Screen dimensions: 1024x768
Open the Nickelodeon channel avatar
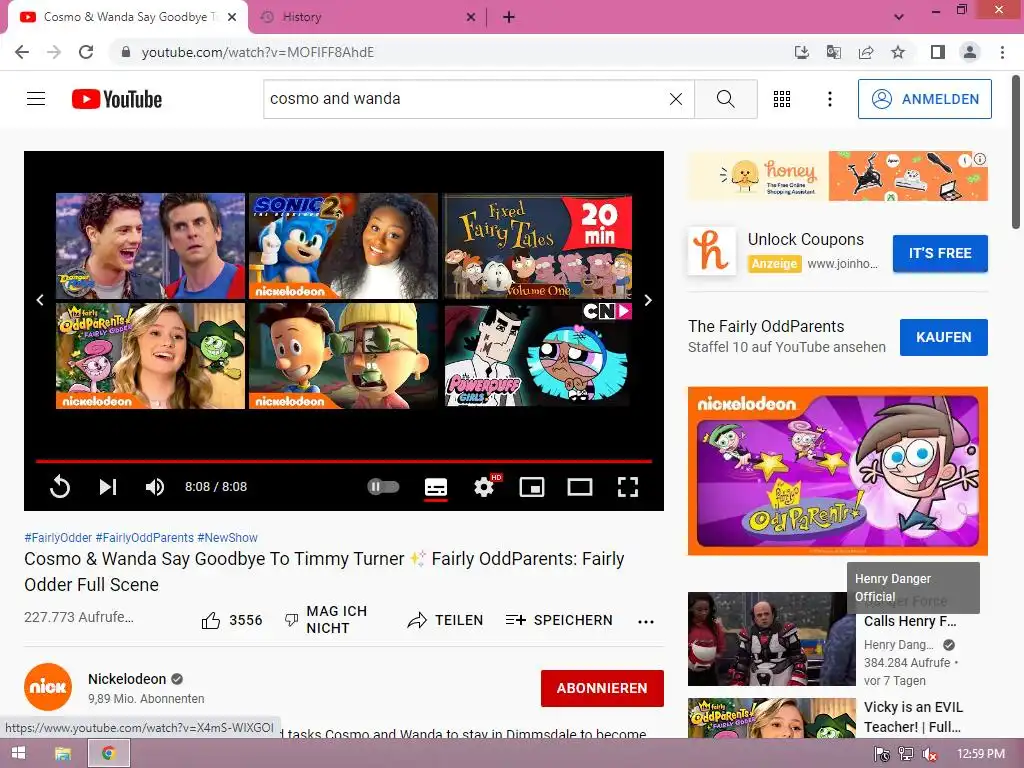[48, 687]
